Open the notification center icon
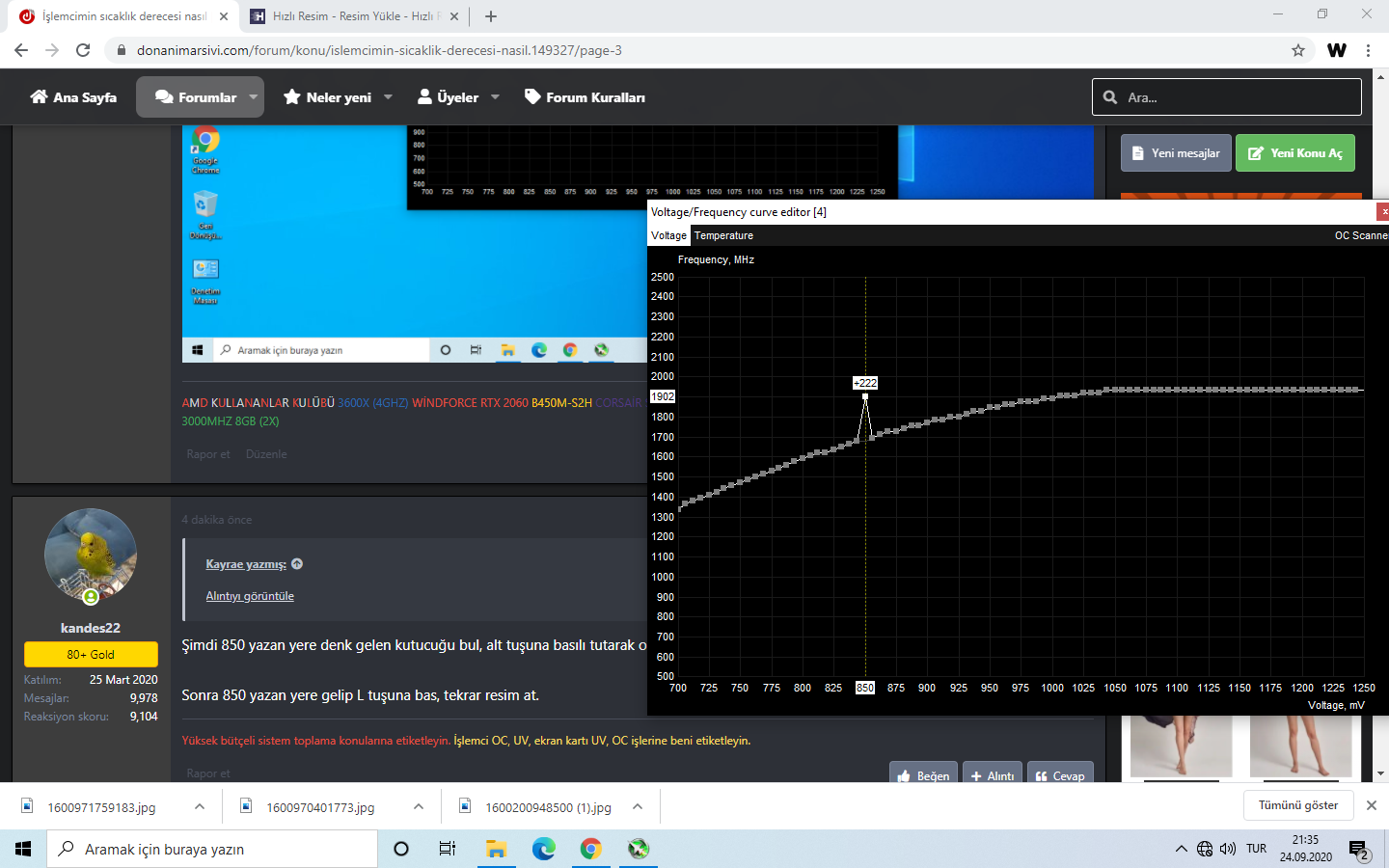 1359,850
